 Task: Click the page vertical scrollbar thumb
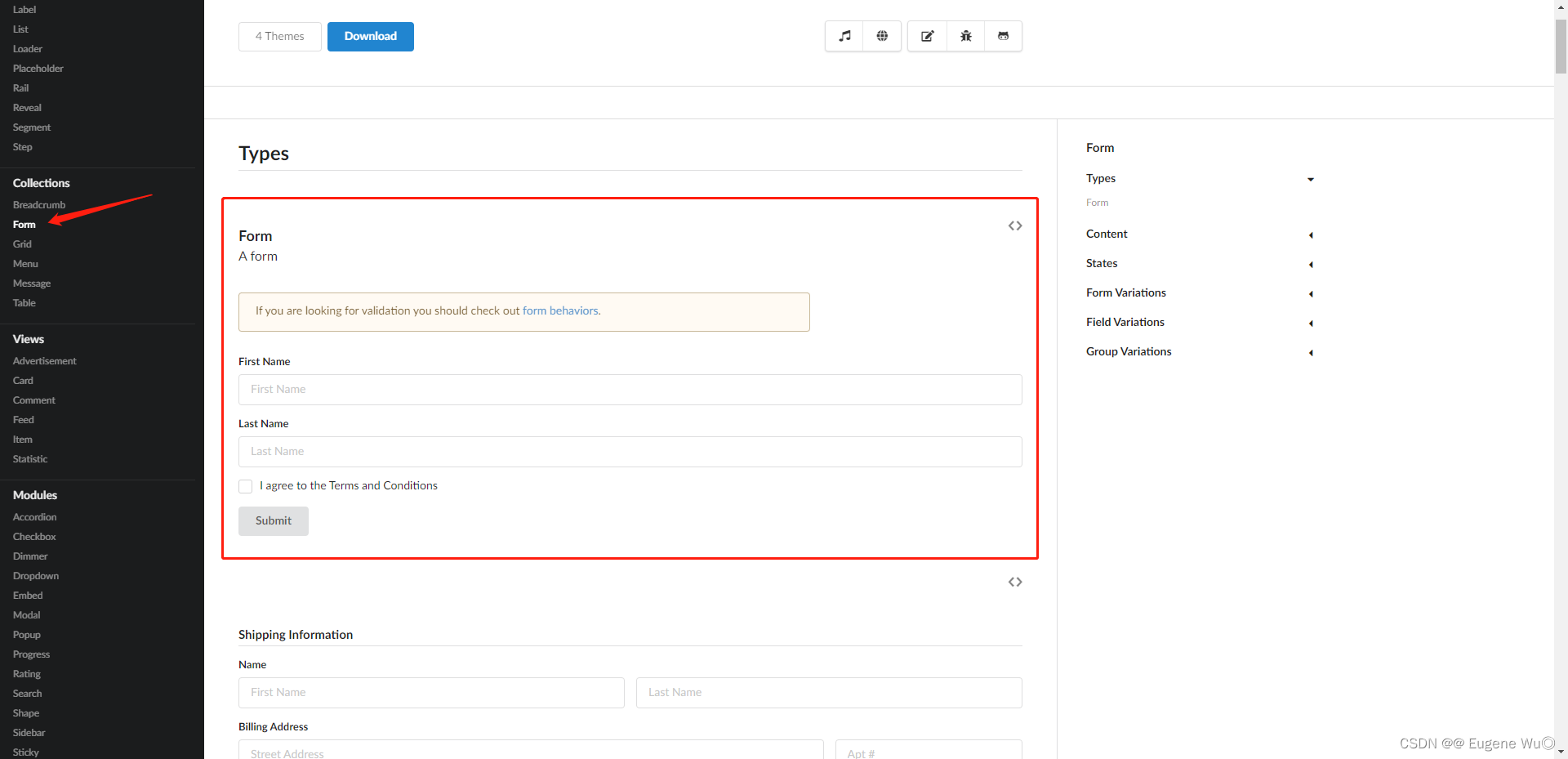coord(1561,46)
